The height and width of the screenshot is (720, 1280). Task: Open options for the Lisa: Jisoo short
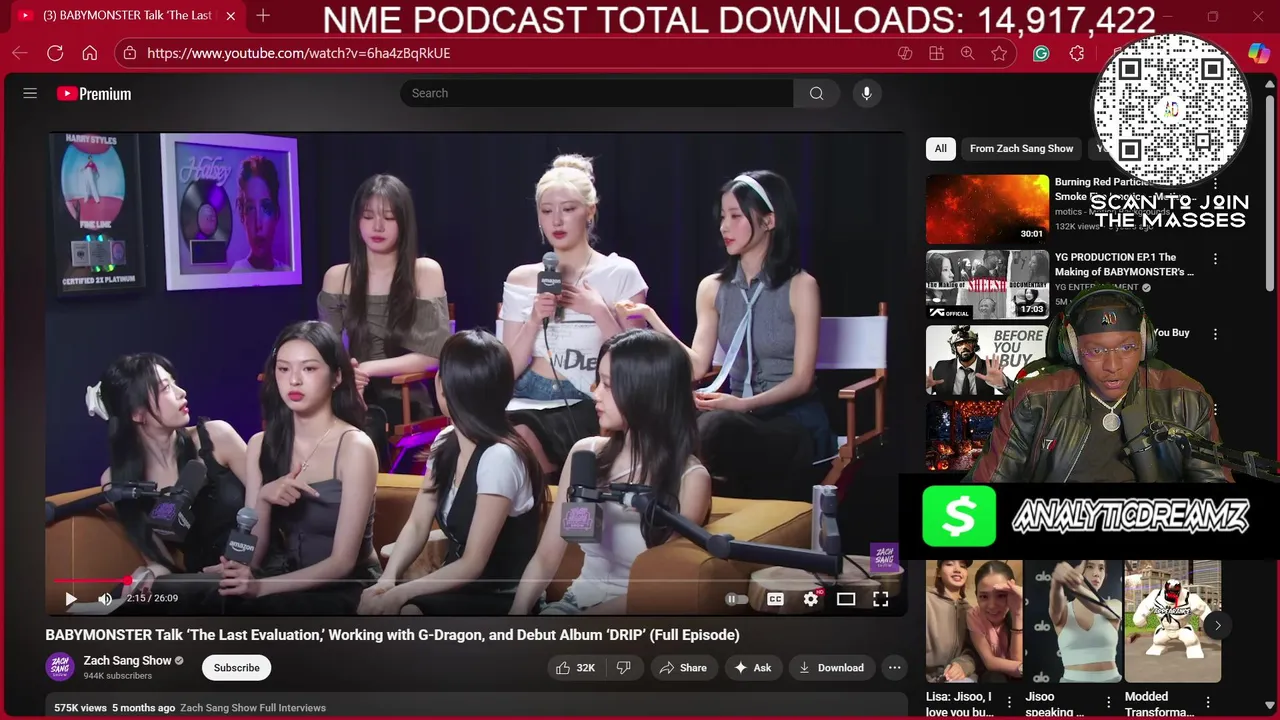point(1010,702)
